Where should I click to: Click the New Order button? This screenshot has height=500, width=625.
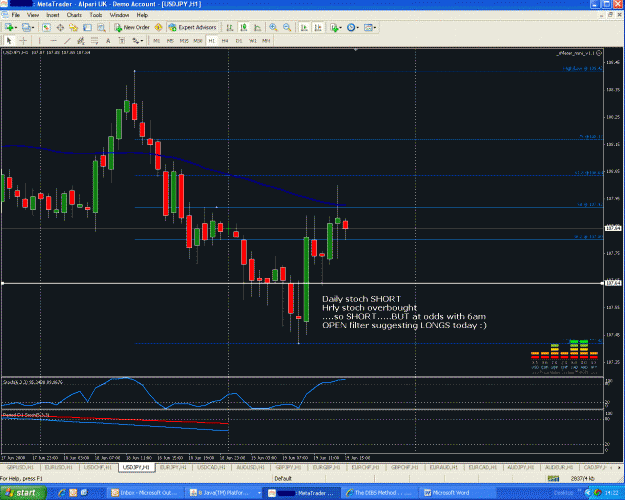(x=132, y=27)
